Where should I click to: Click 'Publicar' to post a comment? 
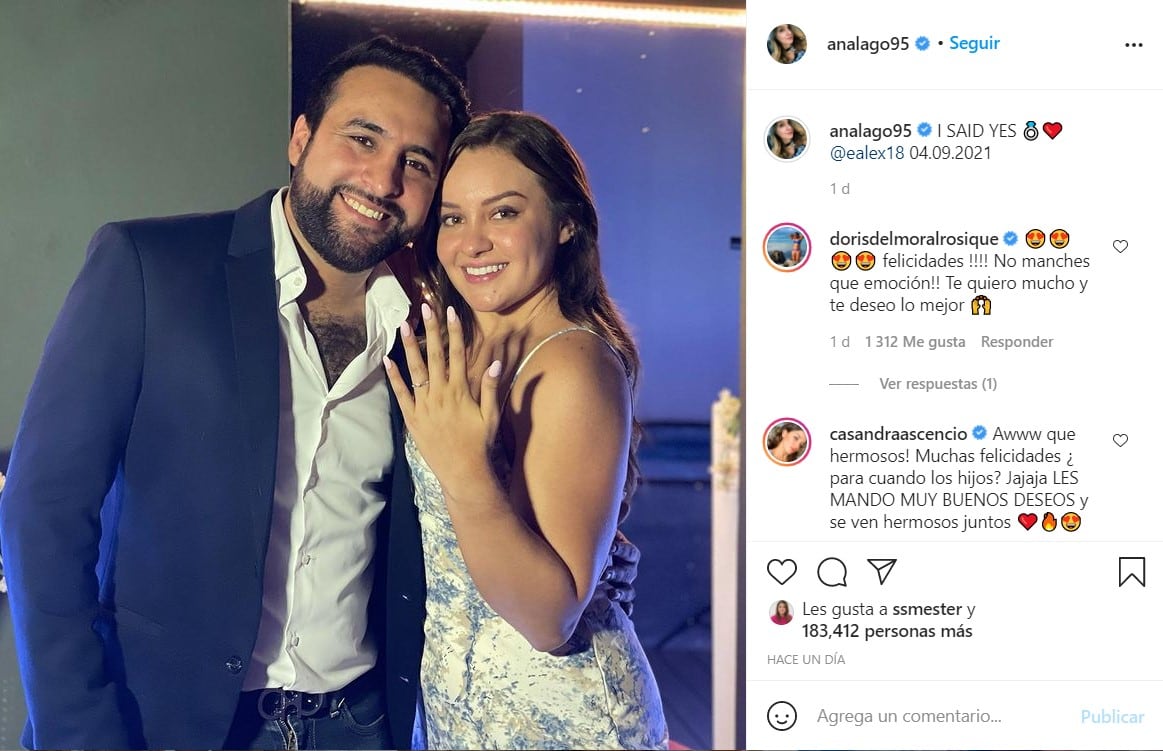tap(1111, 716)
